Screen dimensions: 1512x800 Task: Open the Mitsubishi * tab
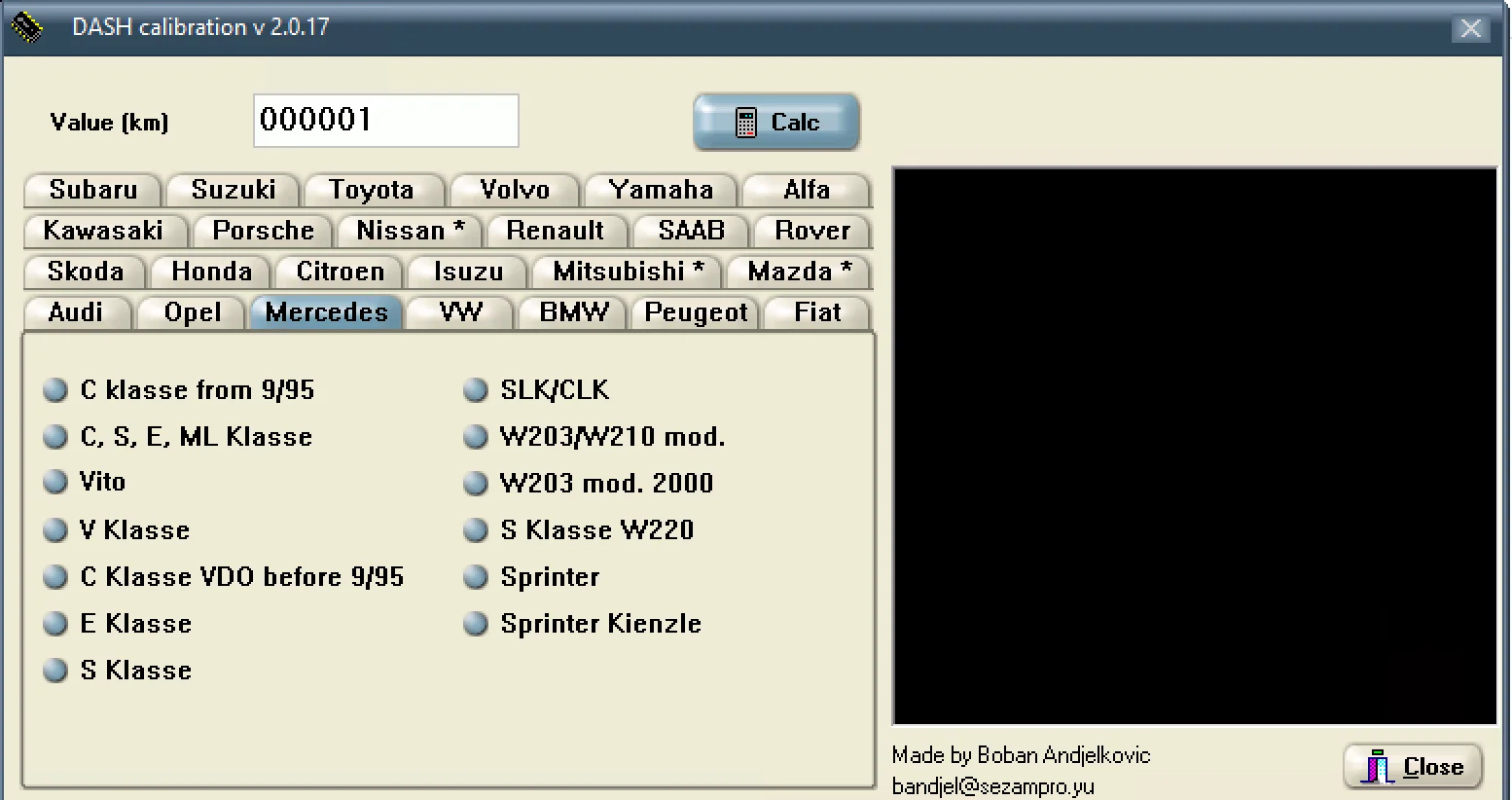pyautogui.click(x=629, y=272)
